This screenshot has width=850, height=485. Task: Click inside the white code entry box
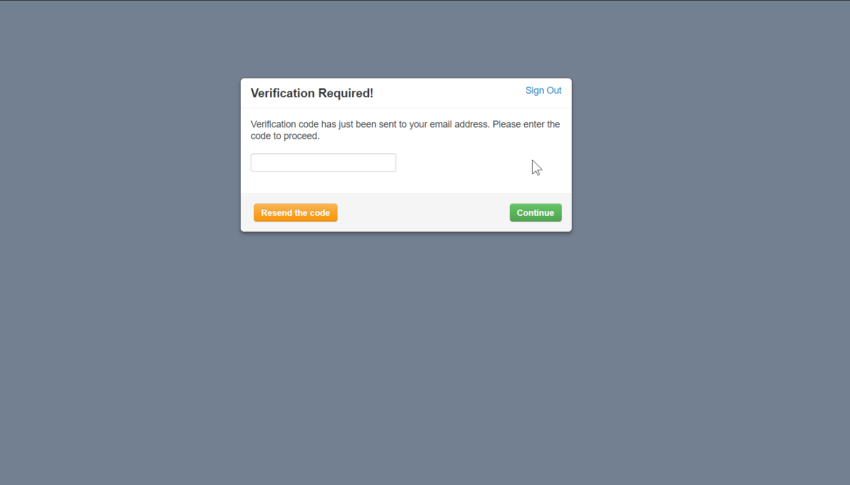[323, 163]
